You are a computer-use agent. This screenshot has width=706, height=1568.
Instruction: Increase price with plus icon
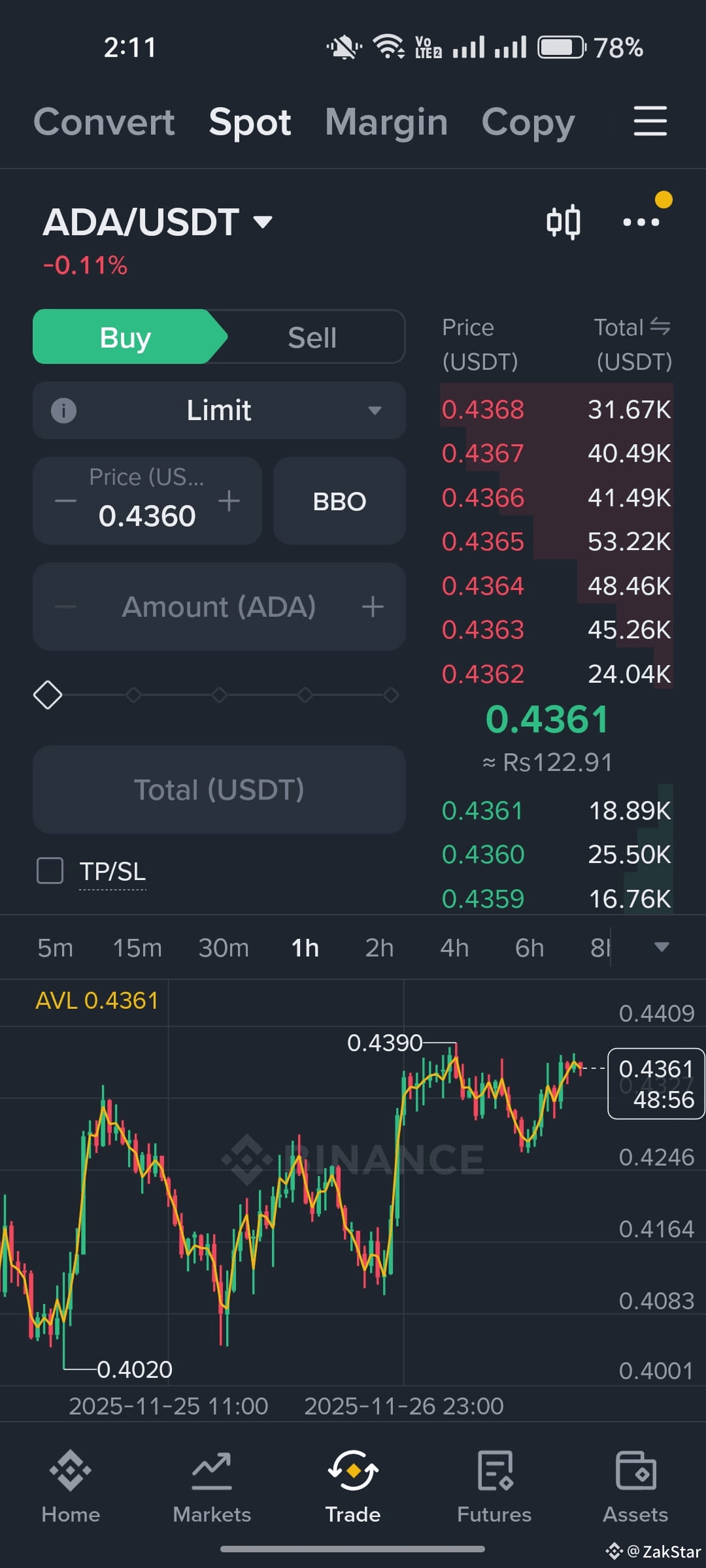pyautogui.click(x=229, y=502)
